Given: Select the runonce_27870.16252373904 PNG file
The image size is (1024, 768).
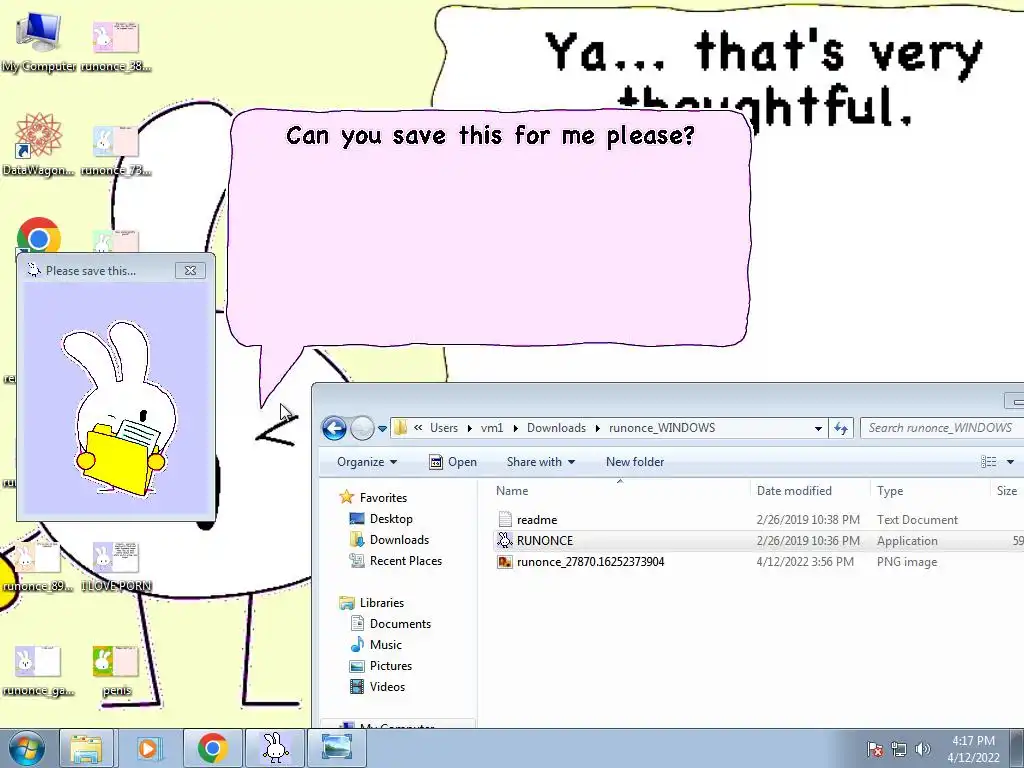Looking at the screenshot, I should pos(758,562).
